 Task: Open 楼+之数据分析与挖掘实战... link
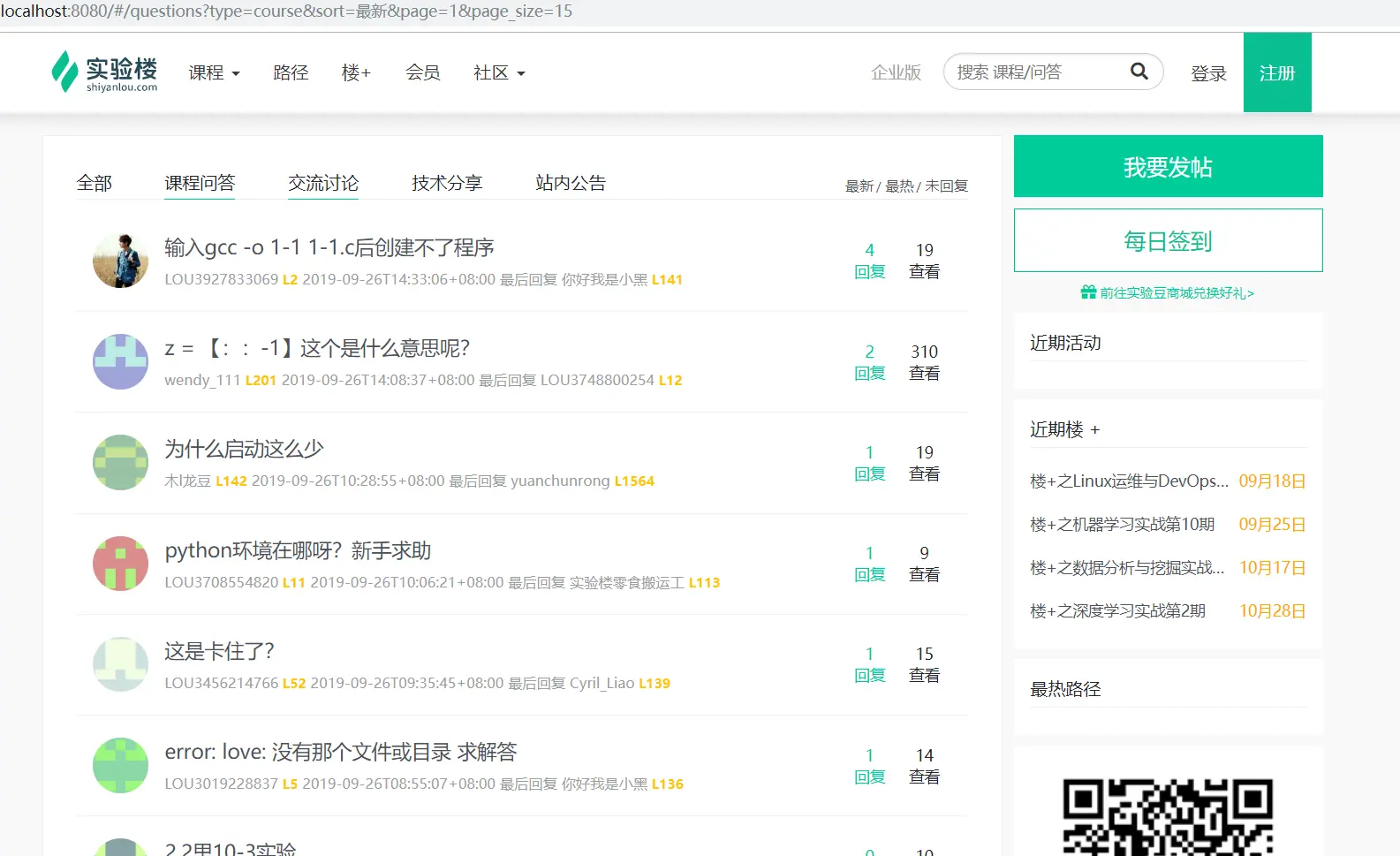tap(1127, 567)
